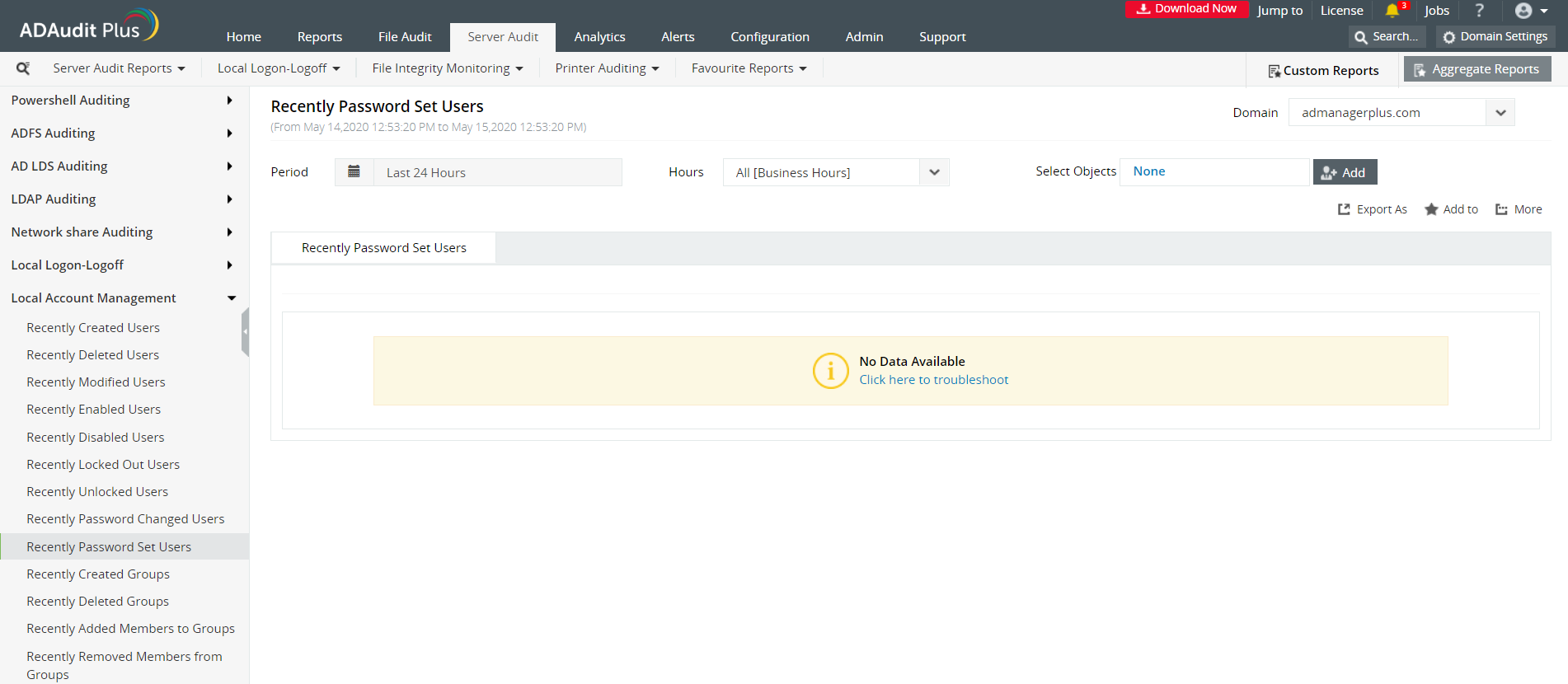The height and width of the screenshot is (684, 1568).
Task: Open Recently Password Changed Users report
Action: click(125, 519)
